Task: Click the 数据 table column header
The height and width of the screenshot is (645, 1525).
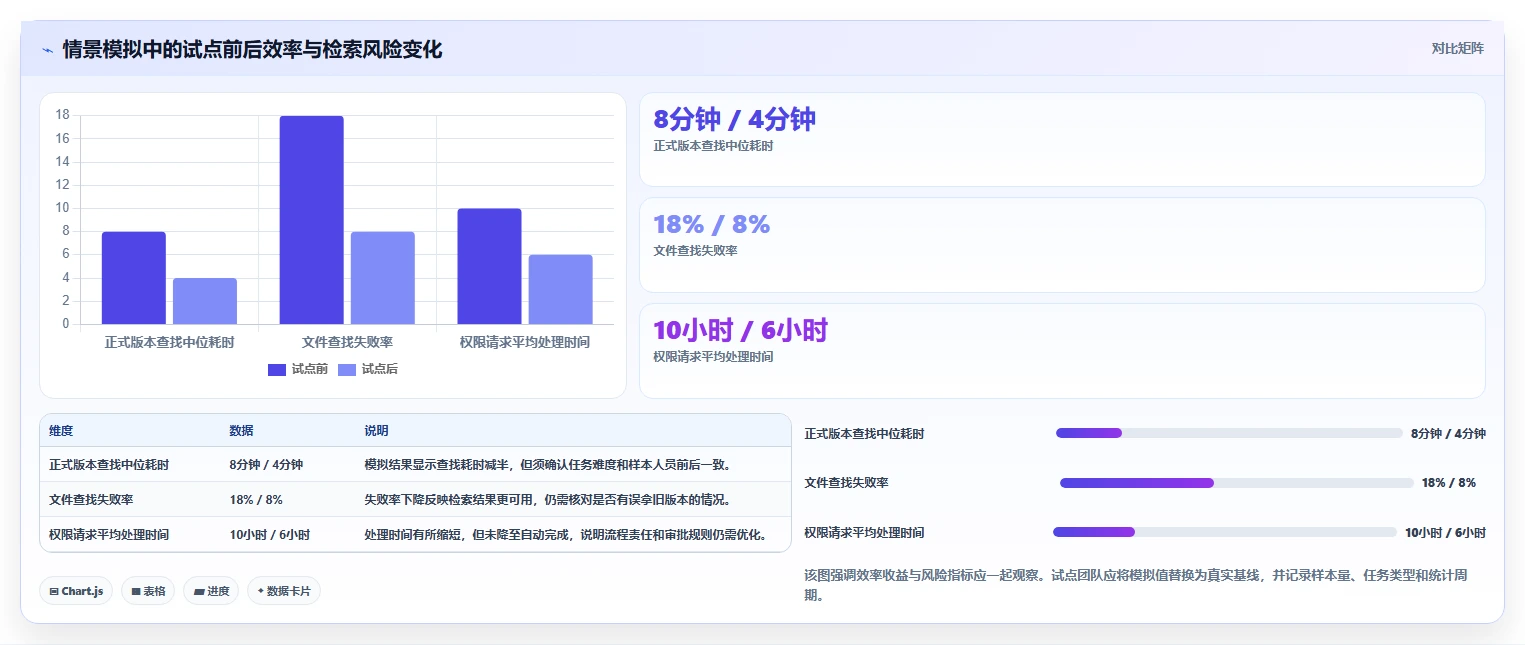Action: [241, 431]
